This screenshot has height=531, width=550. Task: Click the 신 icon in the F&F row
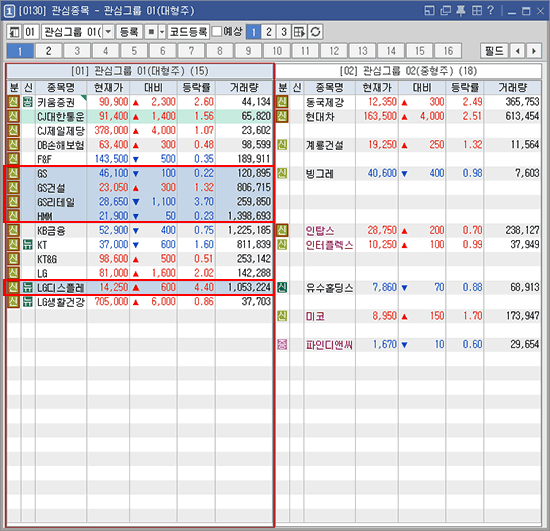[x=13, y=159]
